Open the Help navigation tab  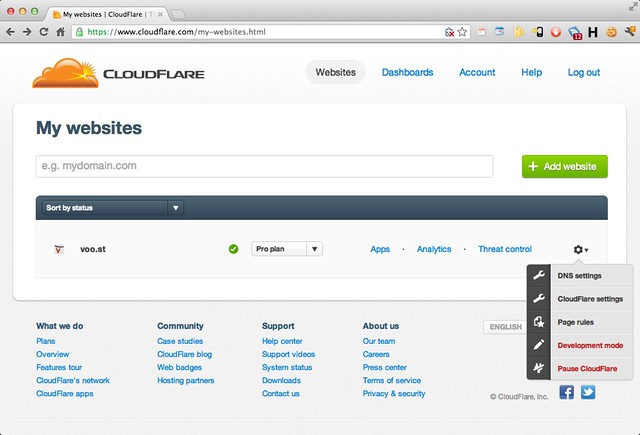click(531, 72)
